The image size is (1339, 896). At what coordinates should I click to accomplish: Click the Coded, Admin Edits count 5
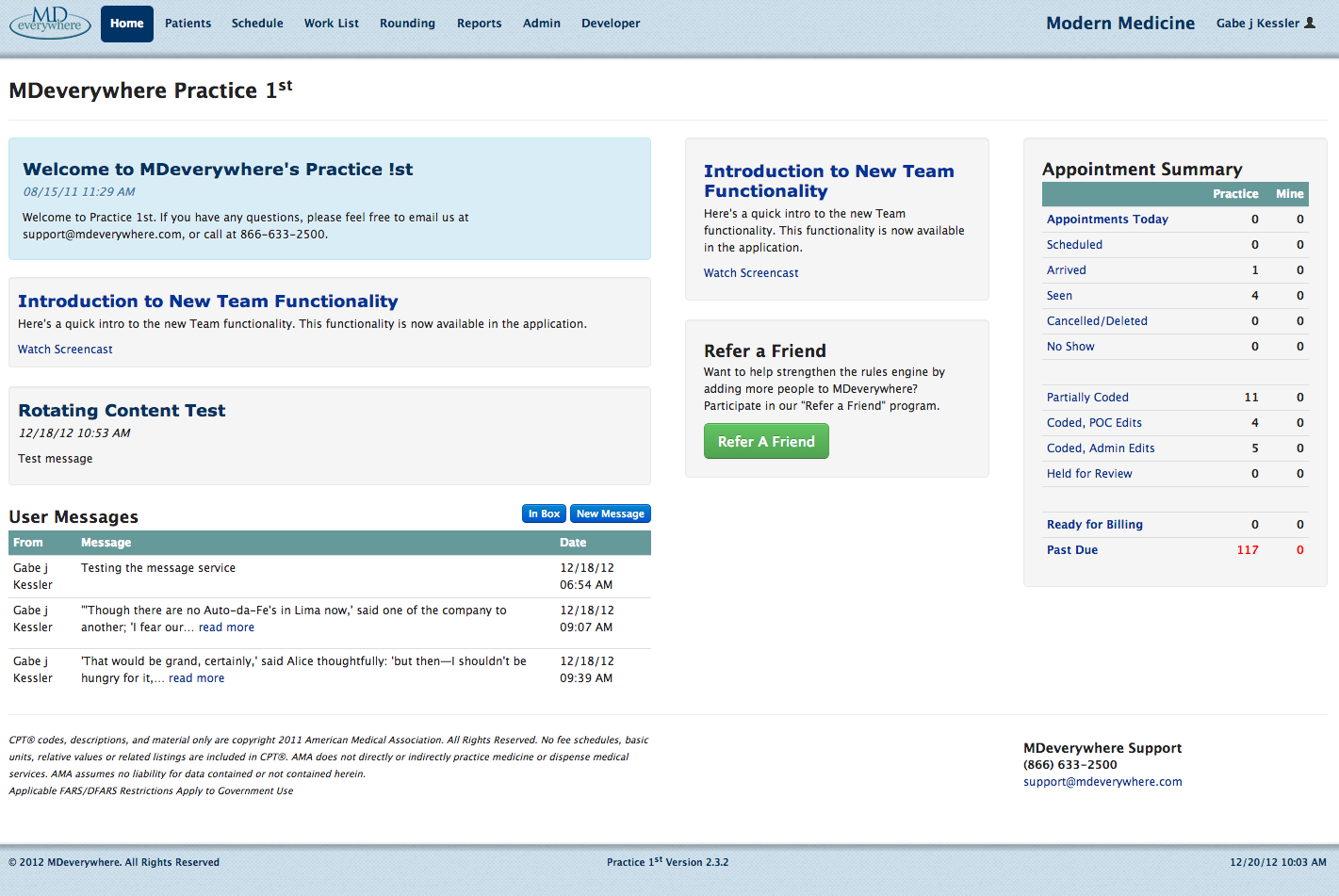click(x=1254, y=448)
